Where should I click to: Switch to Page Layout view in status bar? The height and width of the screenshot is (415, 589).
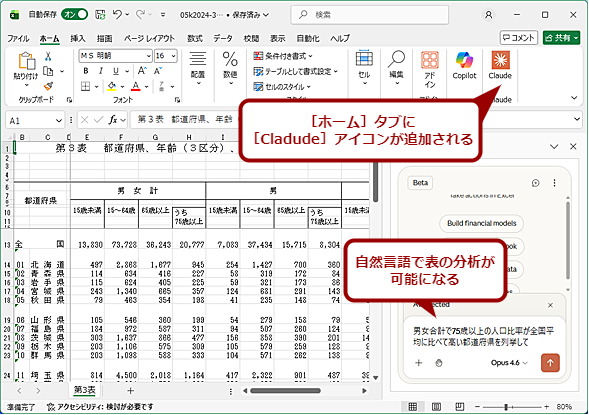pos(436,407)
